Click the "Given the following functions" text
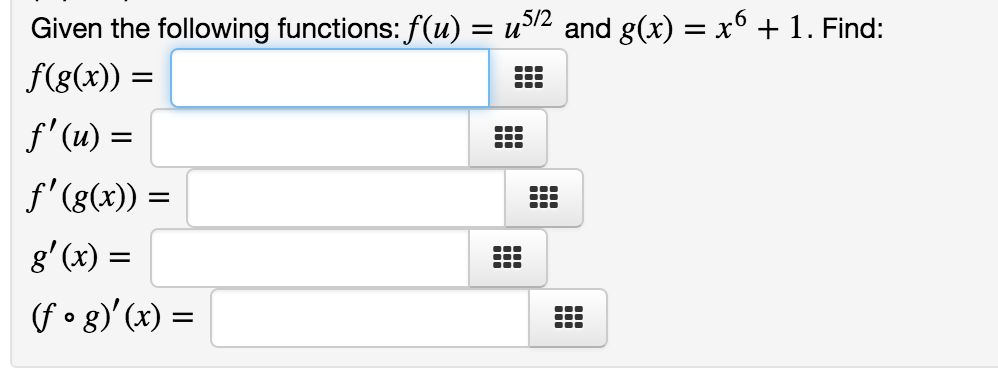The width and height of the screenshot is (998, 374). [215, 29]
